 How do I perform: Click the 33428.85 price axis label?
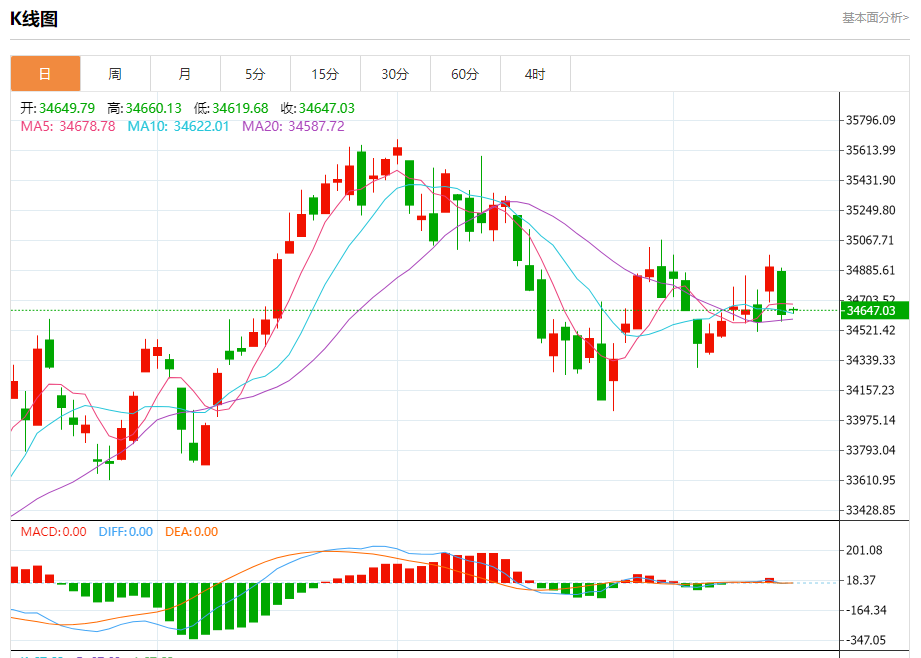point(870,510)
